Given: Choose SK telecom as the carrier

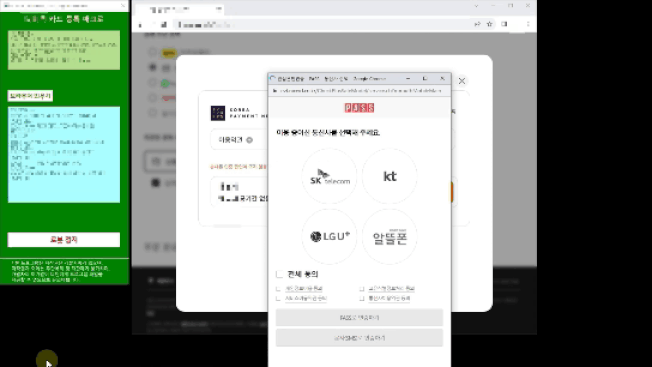Looking at the screenshot, I should [329, 176].
